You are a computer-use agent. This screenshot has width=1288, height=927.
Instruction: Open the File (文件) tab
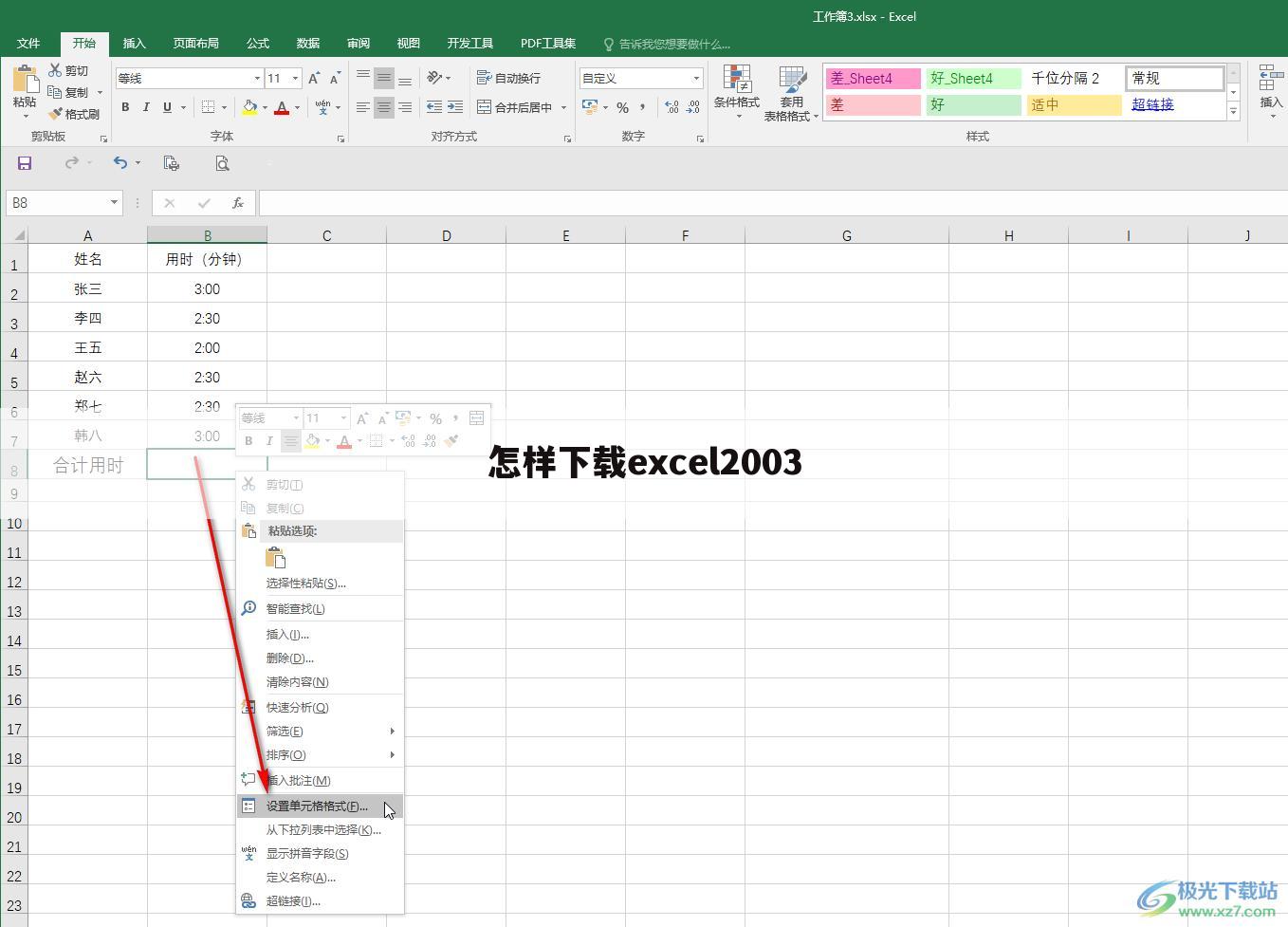pyautogui.click(x=28, y=44)
